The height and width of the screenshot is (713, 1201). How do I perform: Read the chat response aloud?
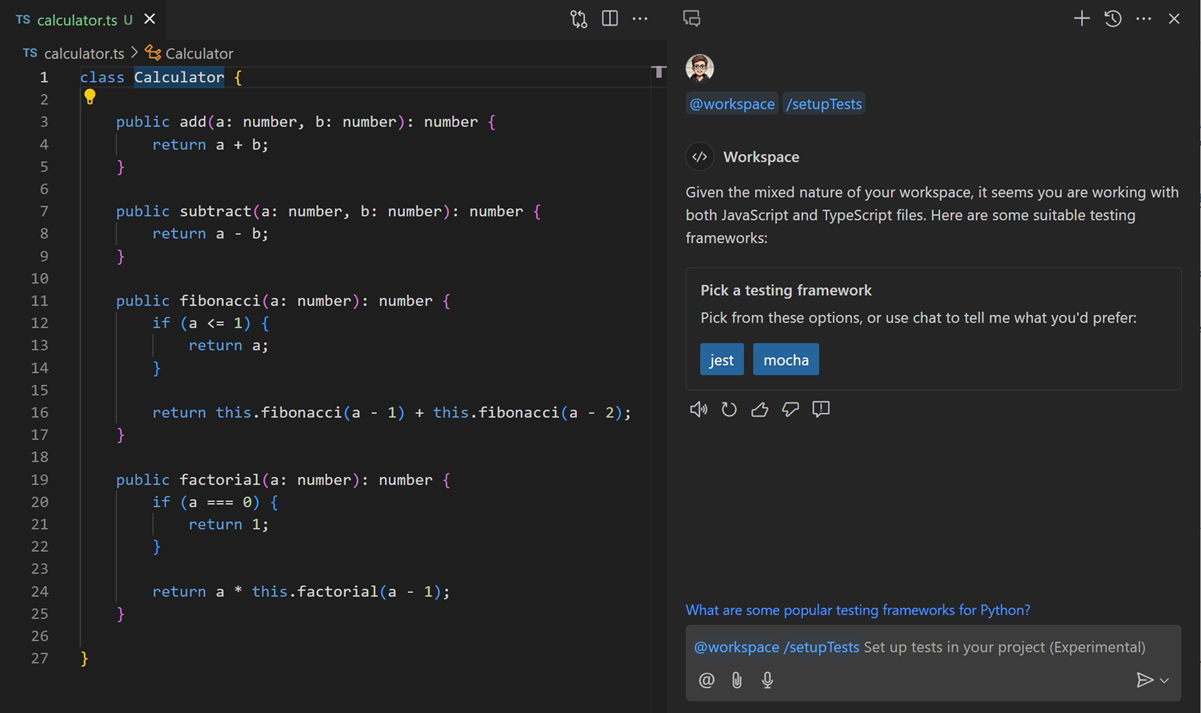click(698, 408)
